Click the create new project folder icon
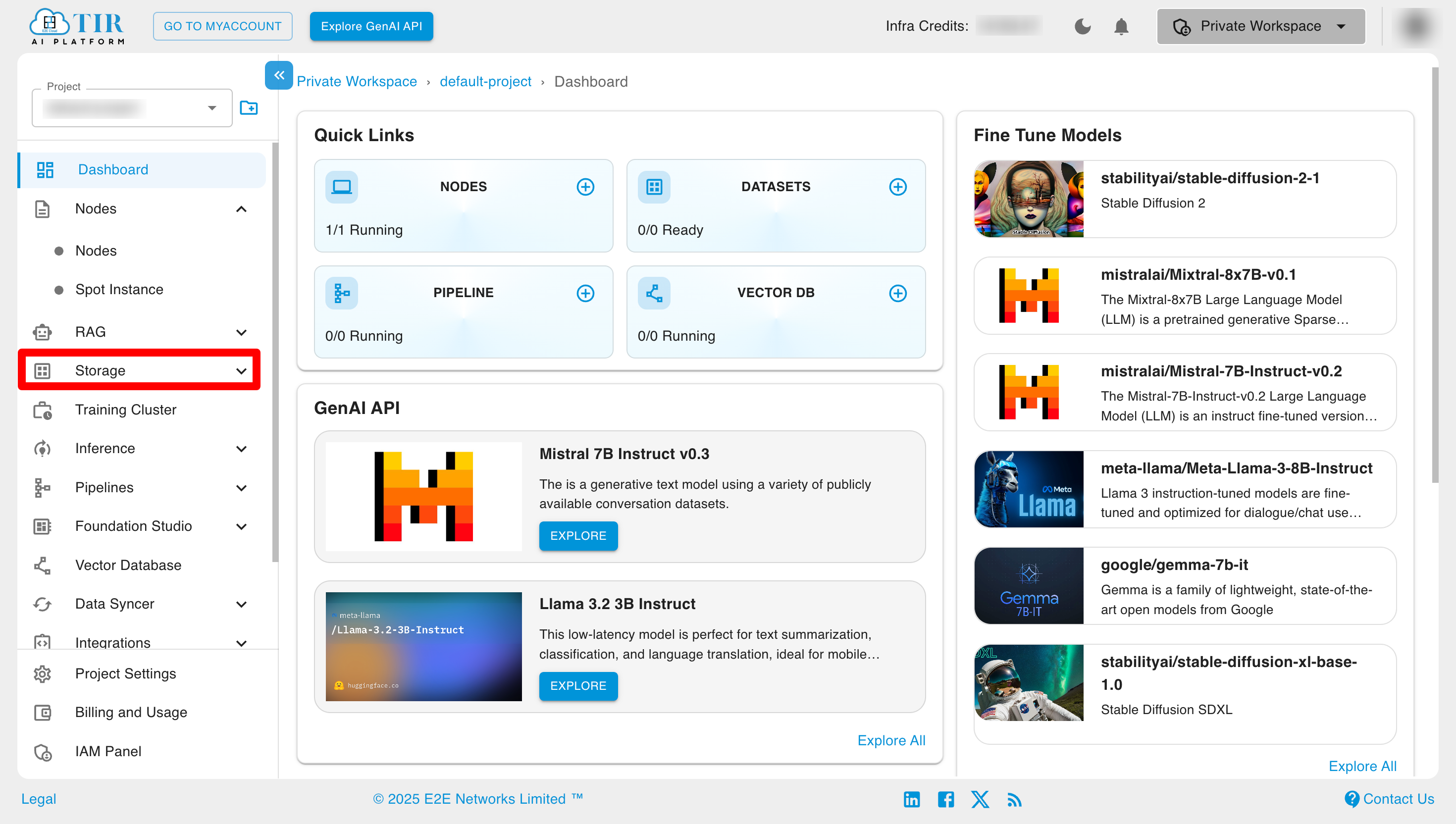The height and width of the screenshot is (824, 1456). [x=249, y=107]
